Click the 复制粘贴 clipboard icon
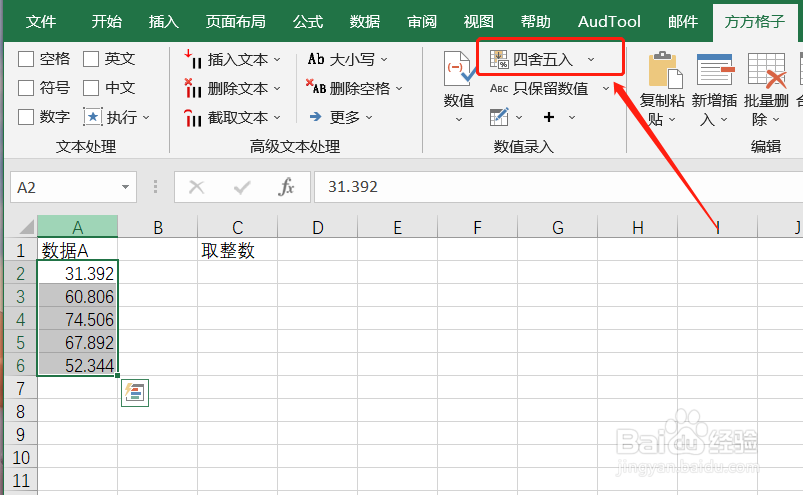The image size is (803, 495). pos(665,70)
